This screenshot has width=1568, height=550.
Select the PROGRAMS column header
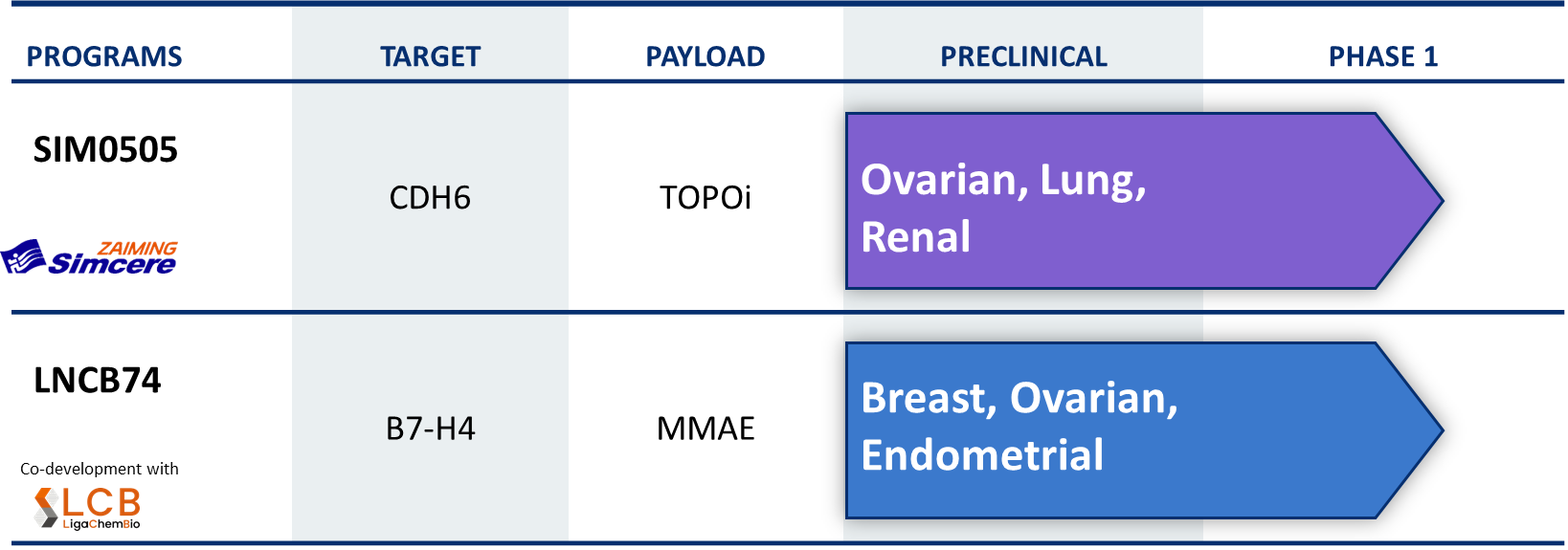coord(104,56)
